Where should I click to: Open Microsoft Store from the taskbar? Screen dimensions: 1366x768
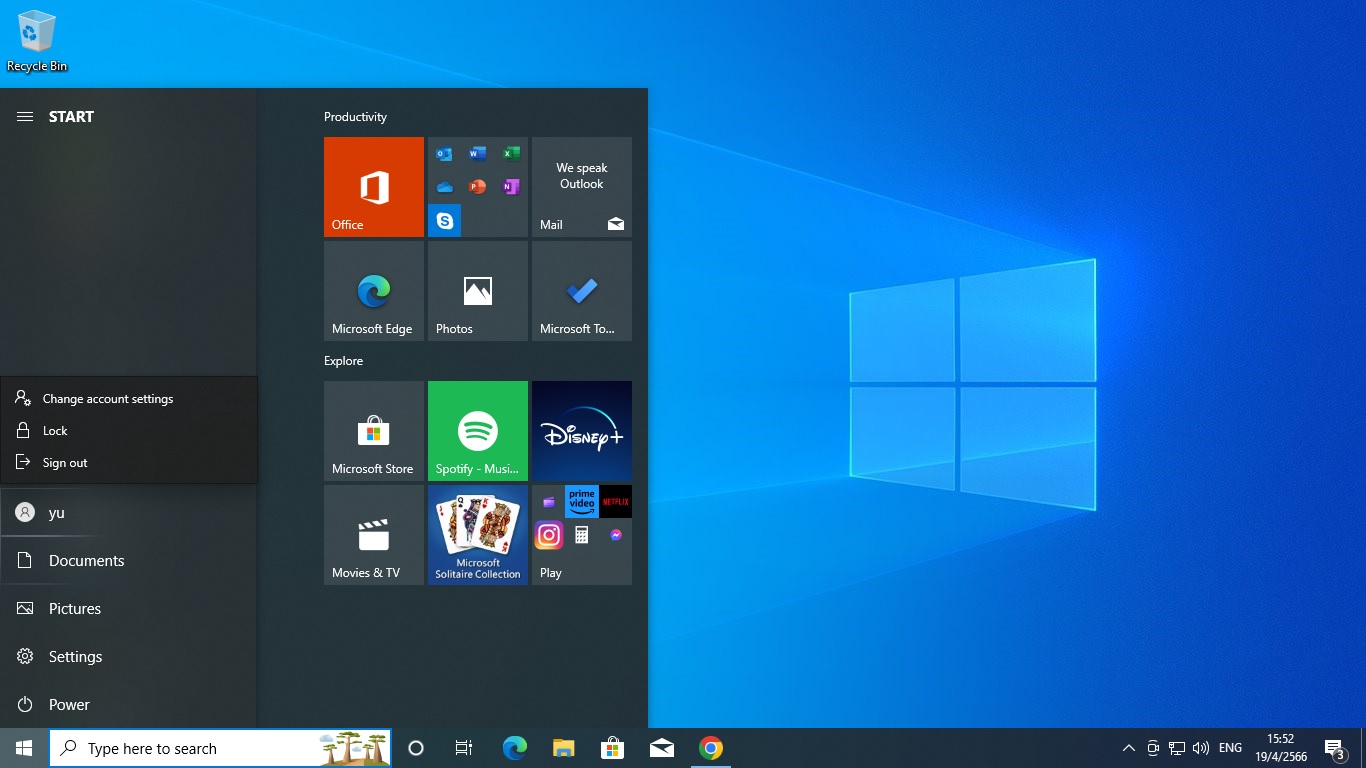point(612,748)
